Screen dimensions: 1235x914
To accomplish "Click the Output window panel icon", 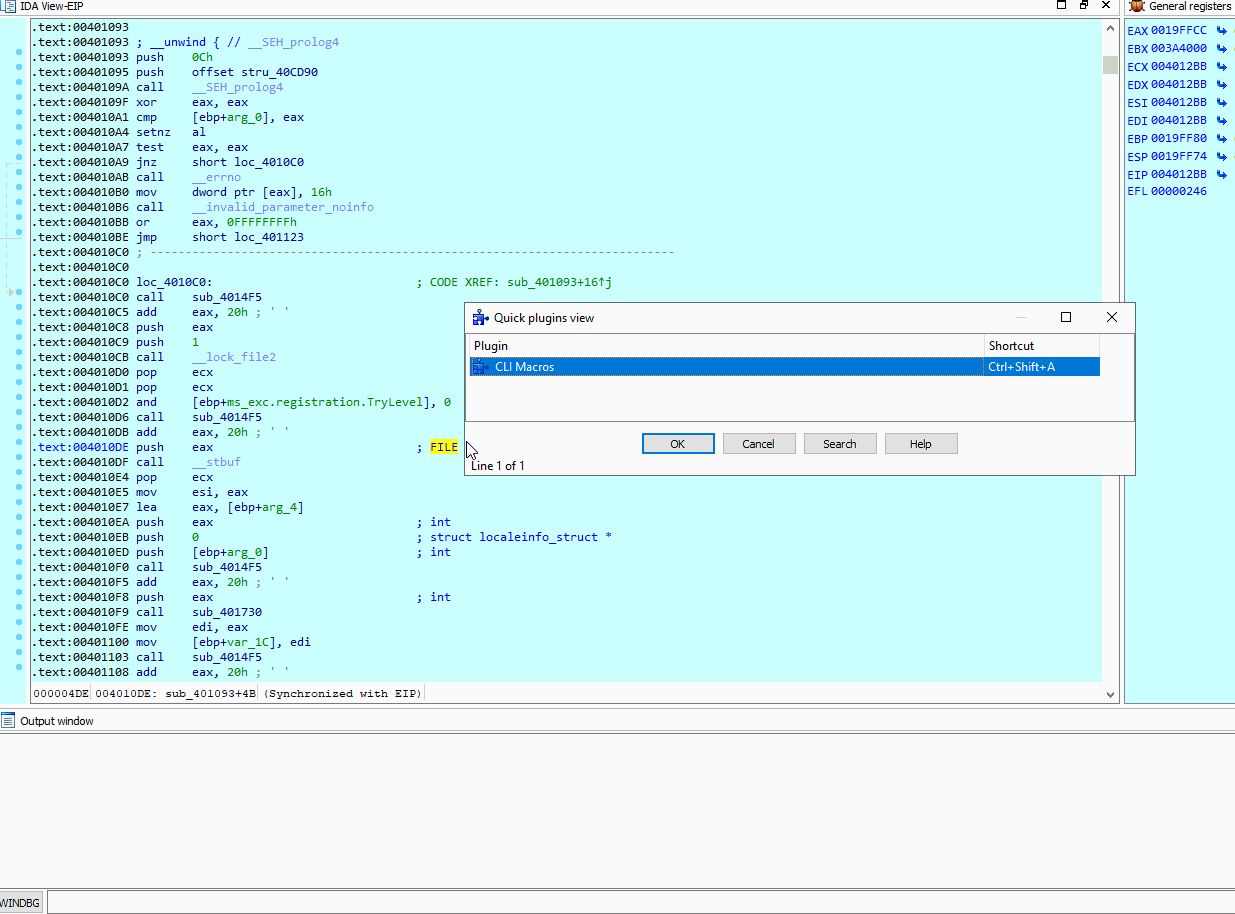I will (x=8, y=721).
